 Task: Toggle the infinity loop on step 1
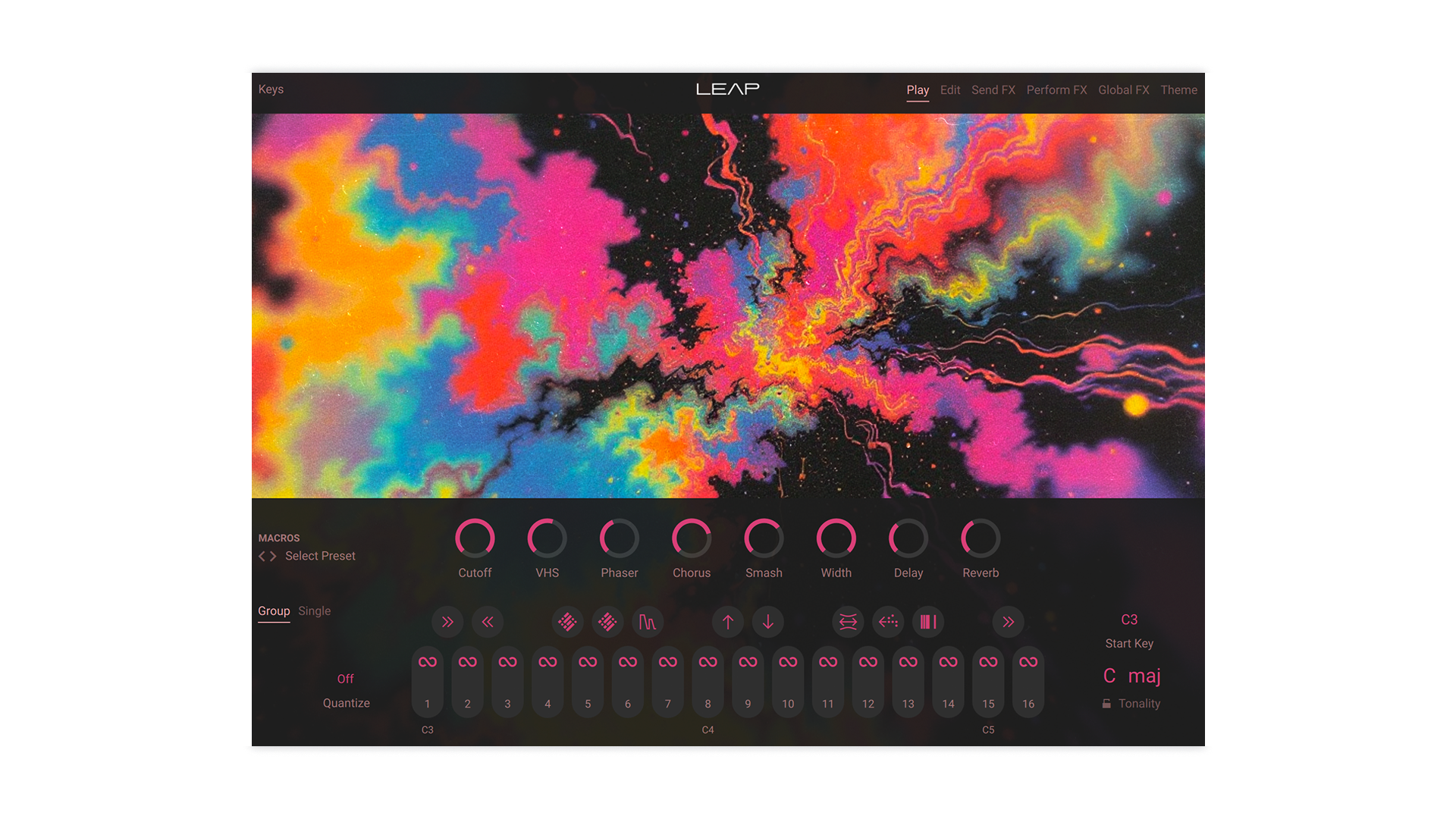427,661
